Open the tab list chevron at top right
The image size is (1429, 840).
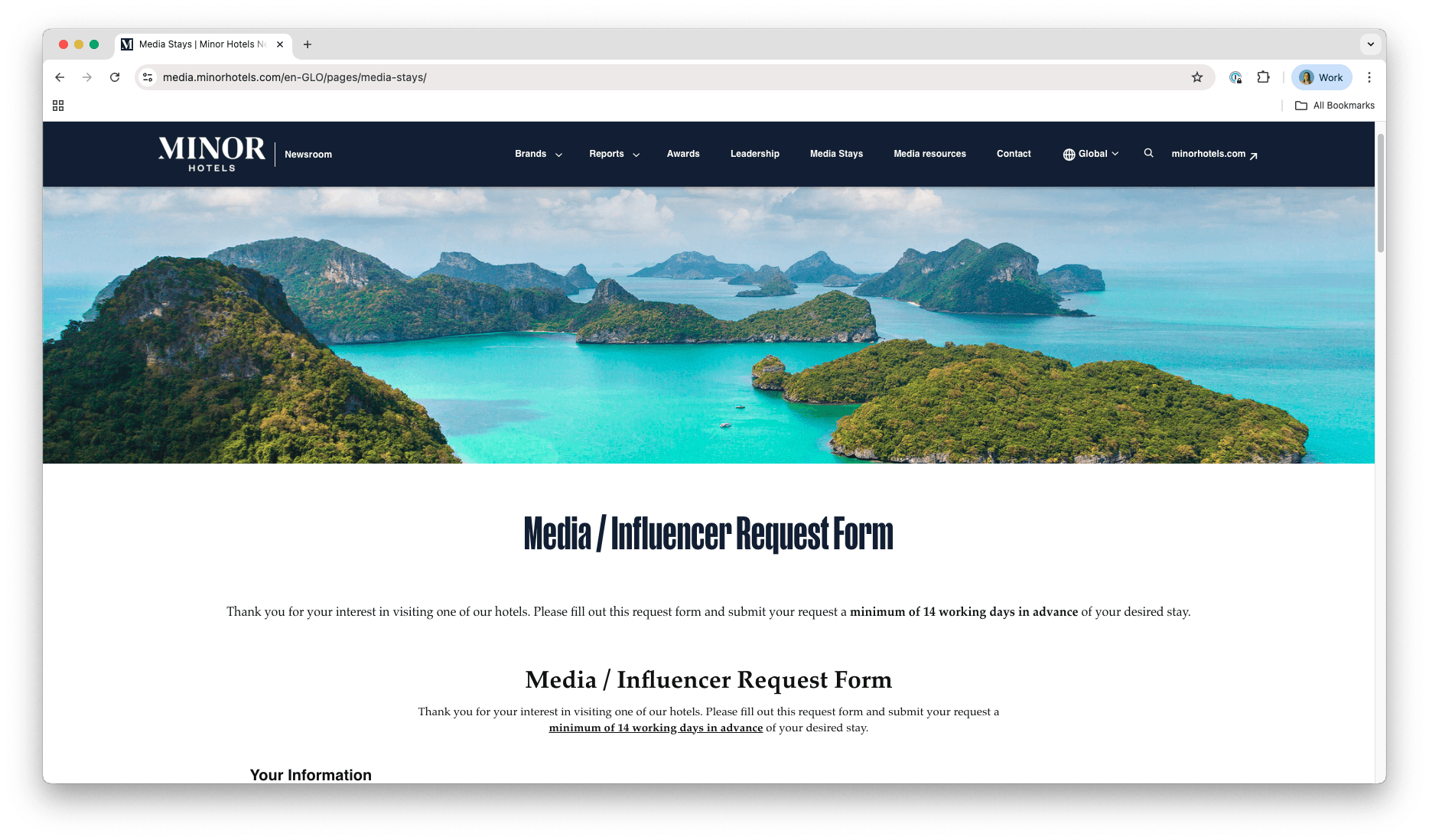click(x=1370, y=44)
